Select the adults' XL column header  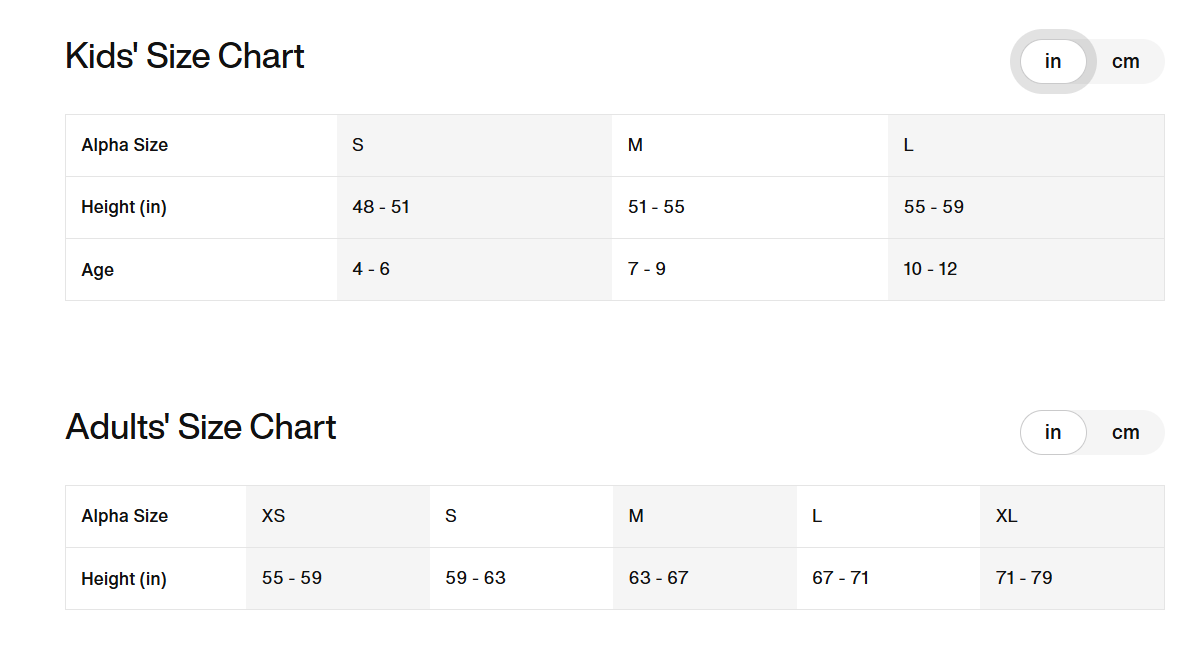[x=1072, y=516]
